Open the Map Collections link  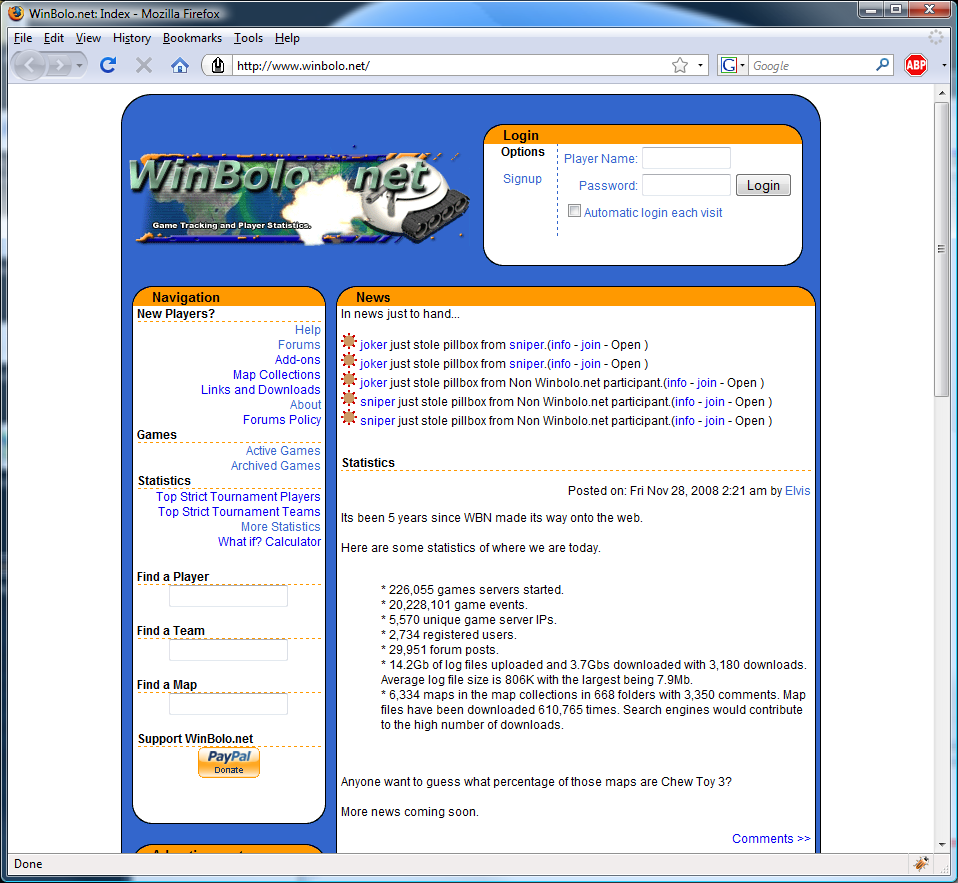[x=276, y=375]
